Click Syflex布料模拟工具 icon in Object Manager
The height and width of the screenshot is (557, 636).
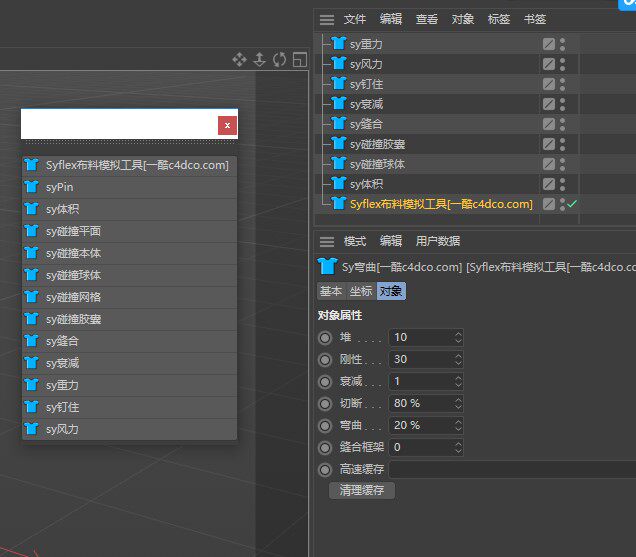click(x=338, y=204)
